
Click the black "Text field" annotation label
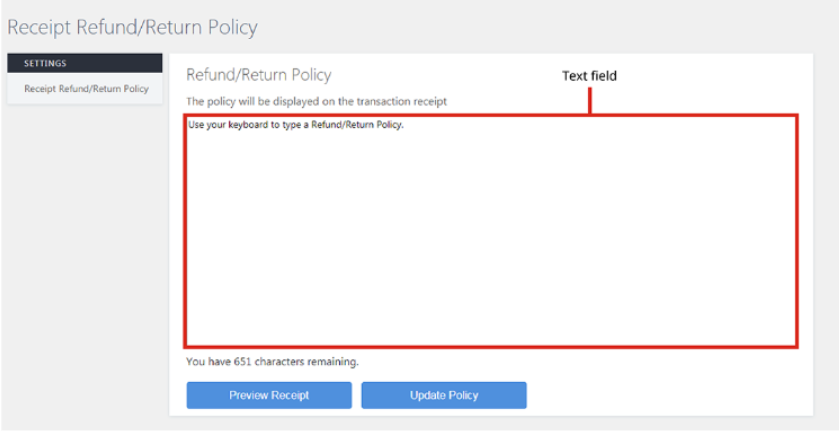pos(589,76)
